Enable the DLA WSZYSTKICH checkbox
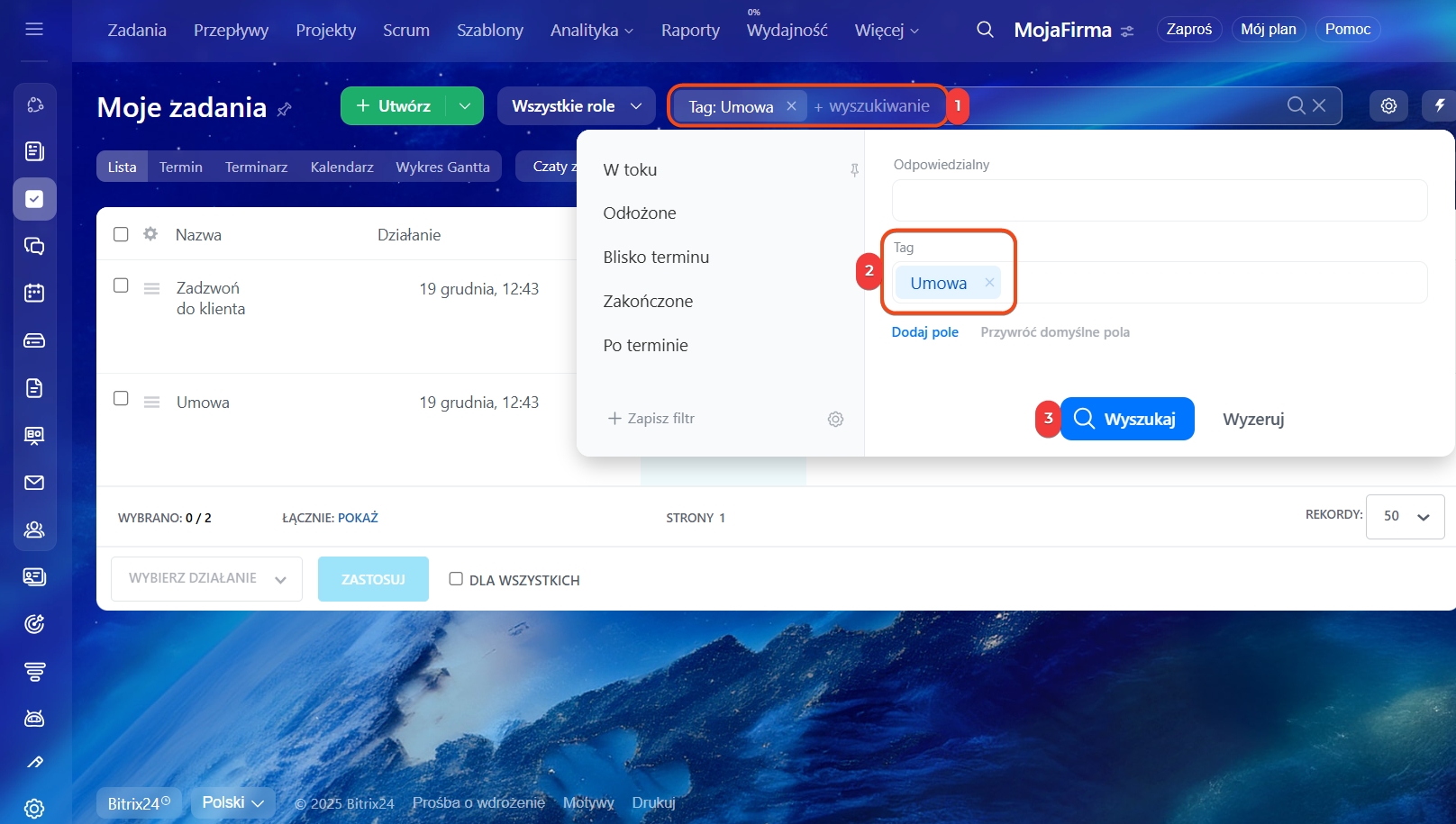This screenshot has height=824, width=1456. coord(456,579)
